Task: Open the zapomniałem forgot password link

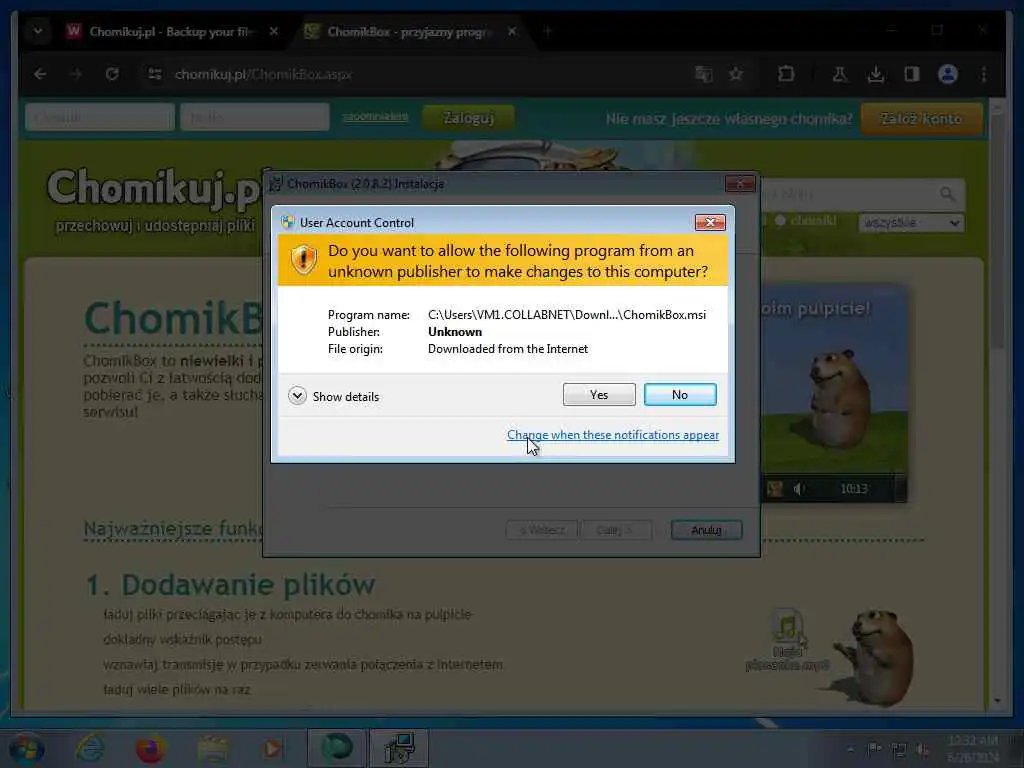Action: coord(376,116)
